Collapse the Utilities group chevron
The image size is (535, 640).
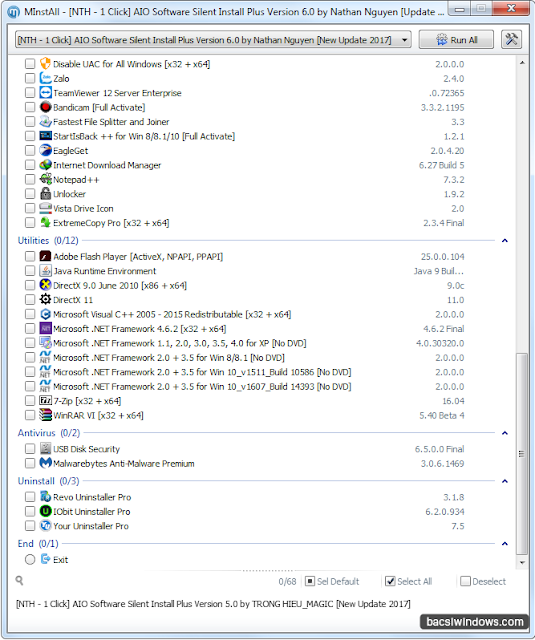coord(505,240)
